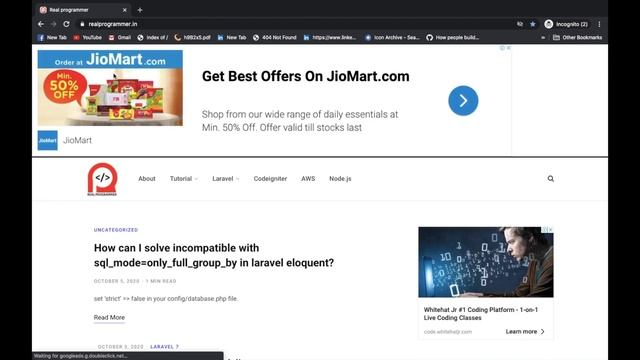Click Whitehat Jr ad image
The width and height of the screenshot is (640, 360).
pos(486,262)
